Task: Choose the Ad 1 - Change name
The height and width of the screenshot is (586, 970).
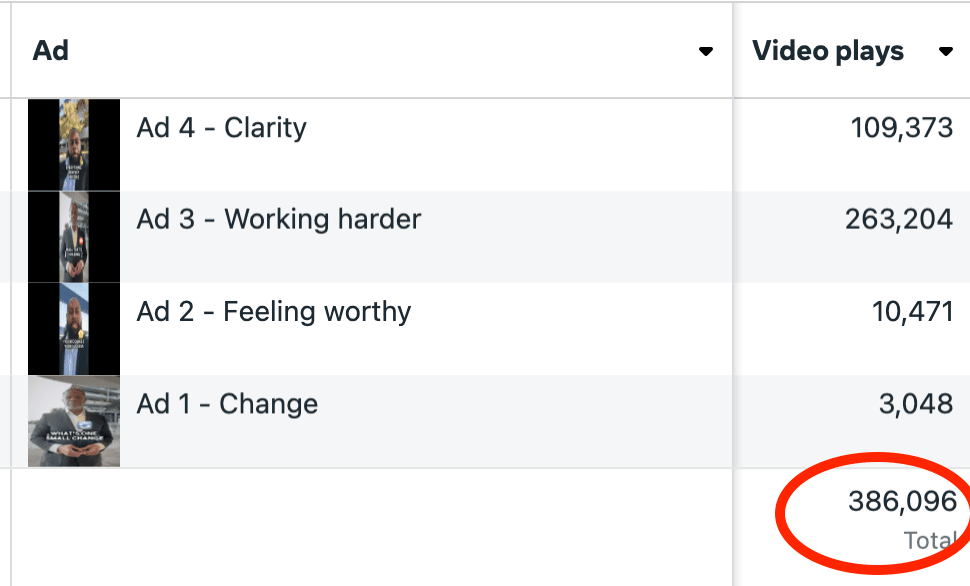Action: coord(227,404)
